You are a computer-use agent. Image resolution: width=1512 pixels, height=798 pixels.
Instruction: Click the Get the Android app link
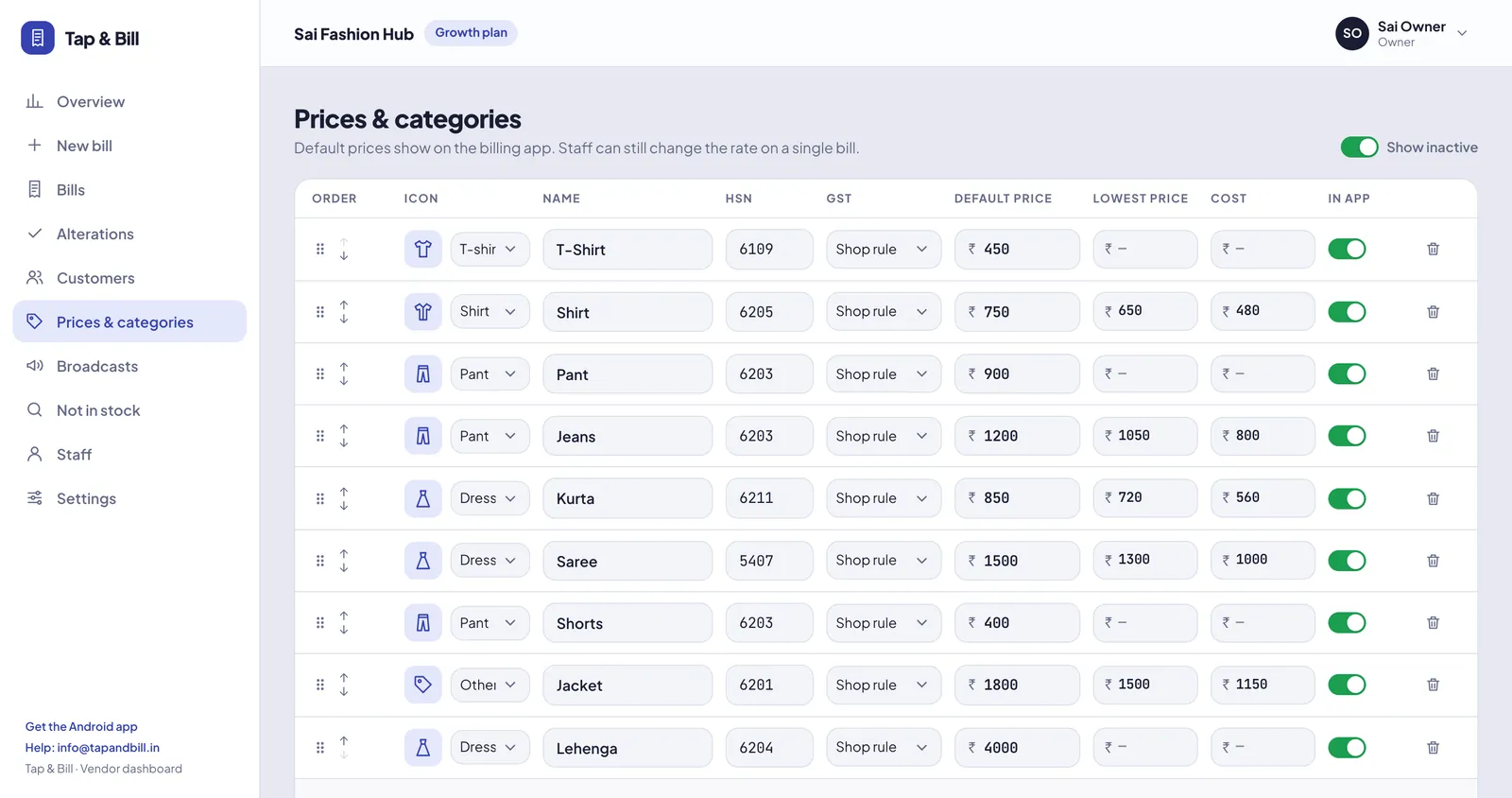(x=81, y=726)
